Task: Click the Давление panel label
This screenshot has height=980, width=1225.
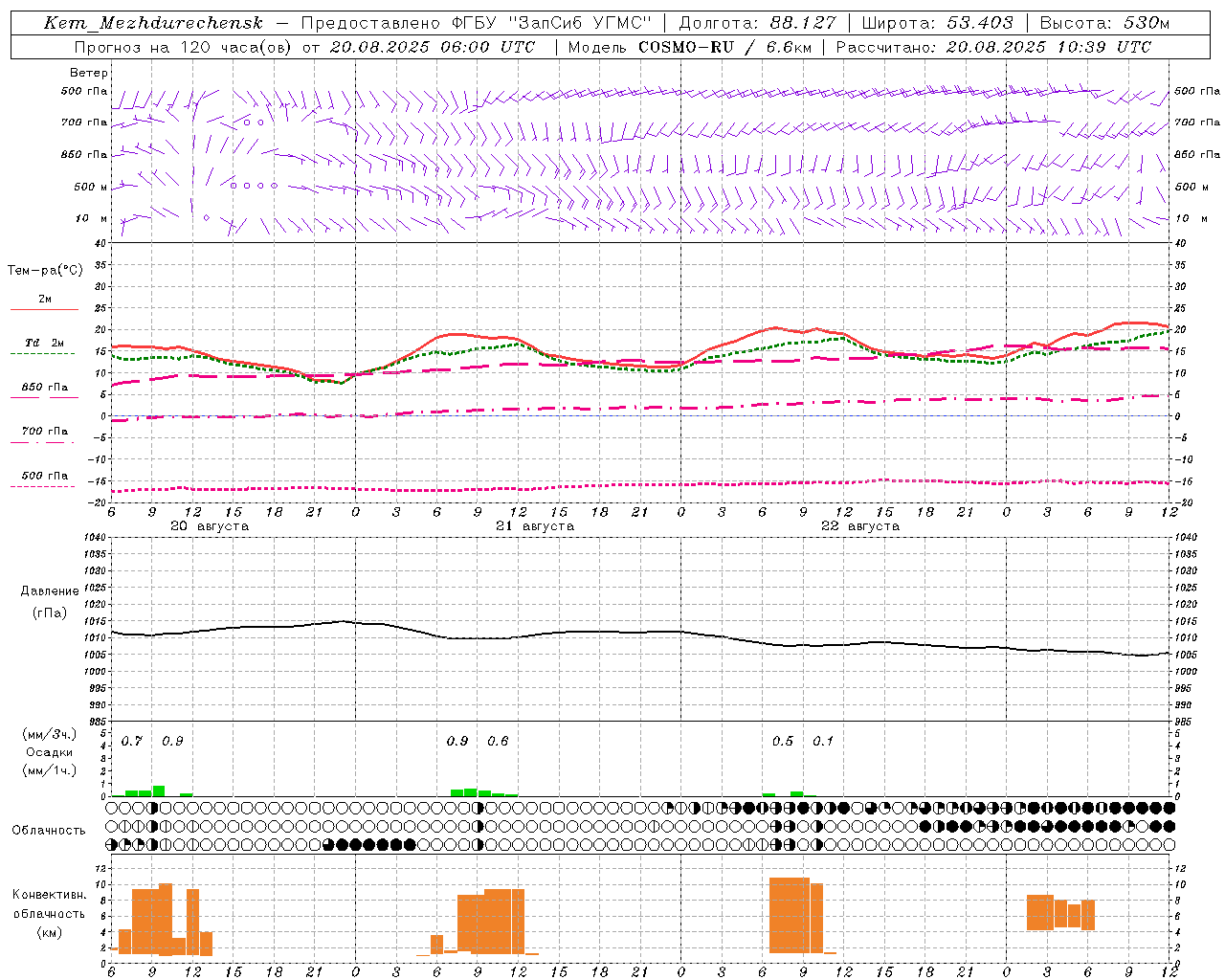Action: tap(50, 591)
